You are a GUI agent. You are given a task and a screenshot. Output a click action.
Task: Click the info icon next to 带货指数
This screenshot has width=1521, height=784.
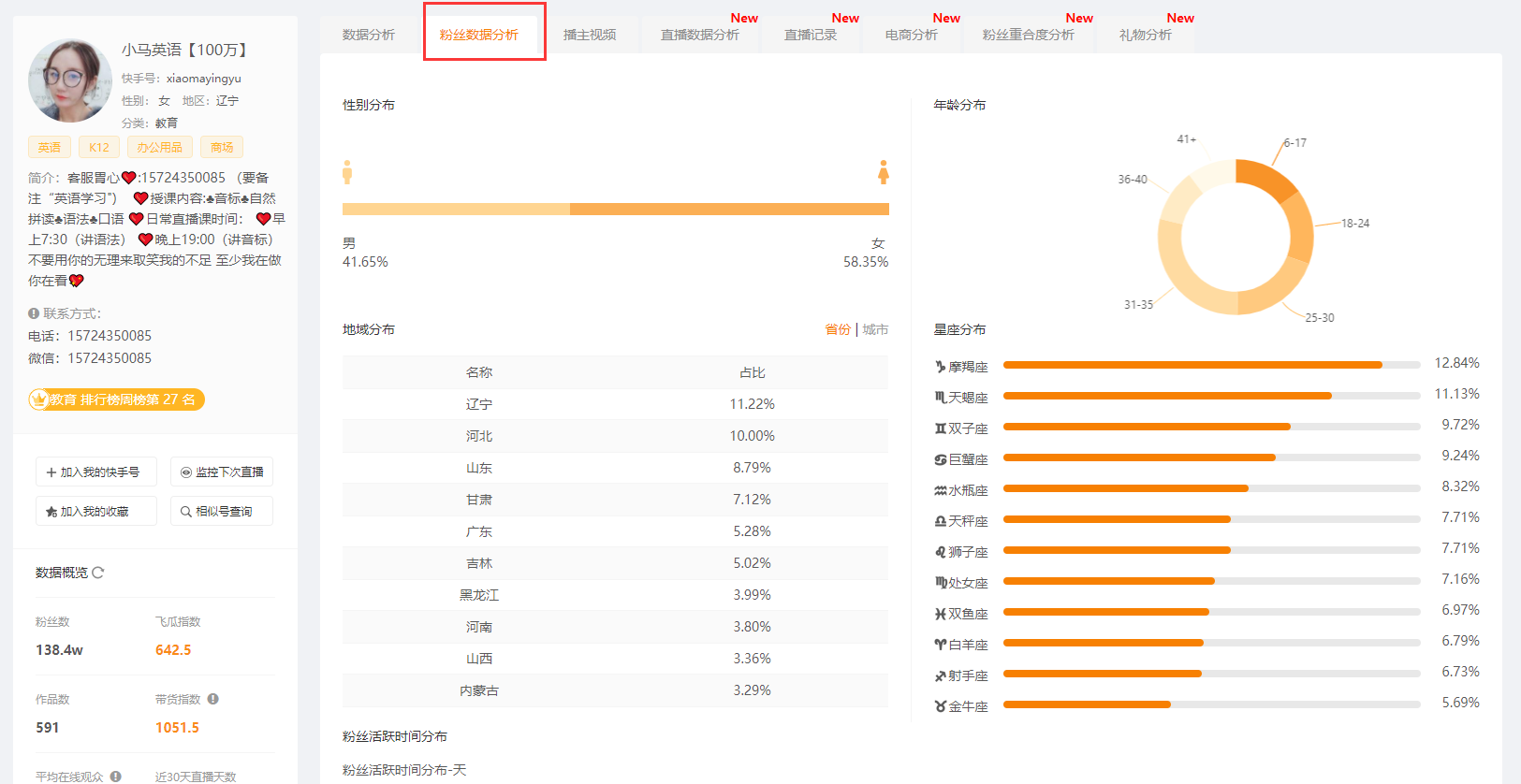213,699
